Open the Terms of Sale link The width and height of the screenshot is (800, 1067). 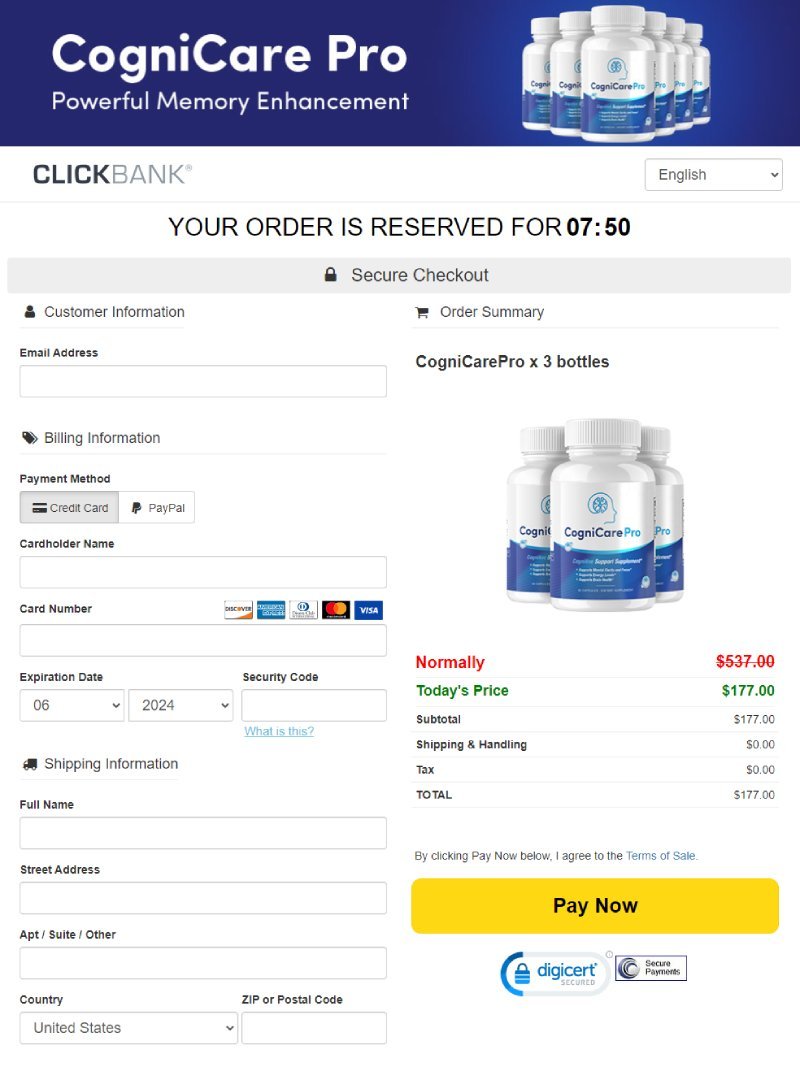point(661,856)
